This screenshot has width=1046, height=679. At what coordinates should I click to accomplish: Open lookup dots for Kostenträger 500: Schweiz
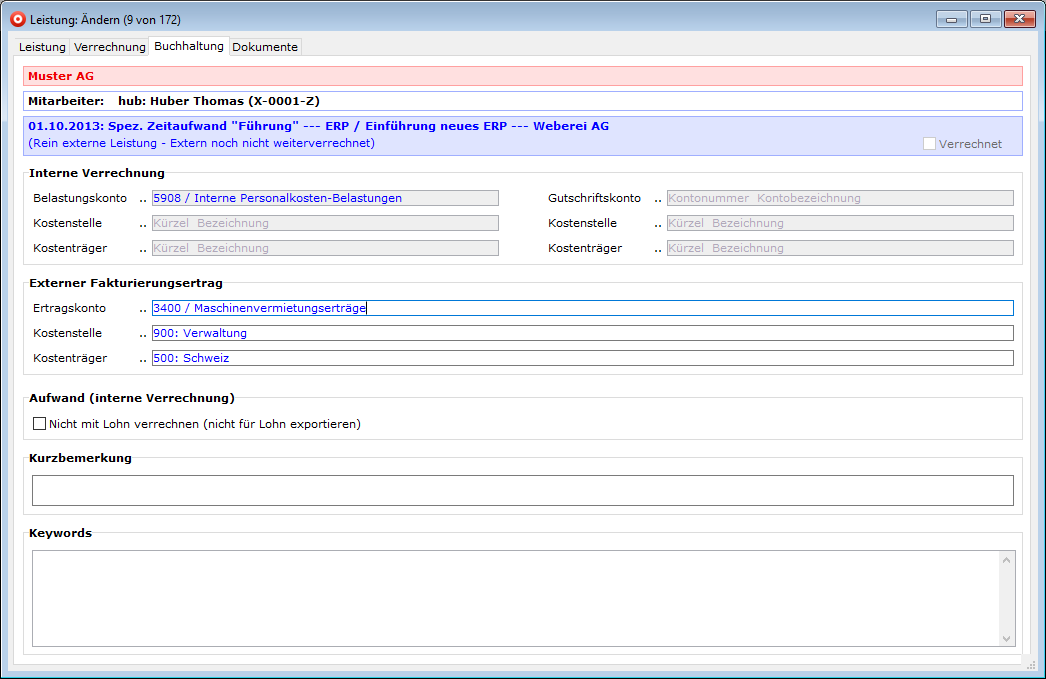pyautogui.click(x=143, y=359)
